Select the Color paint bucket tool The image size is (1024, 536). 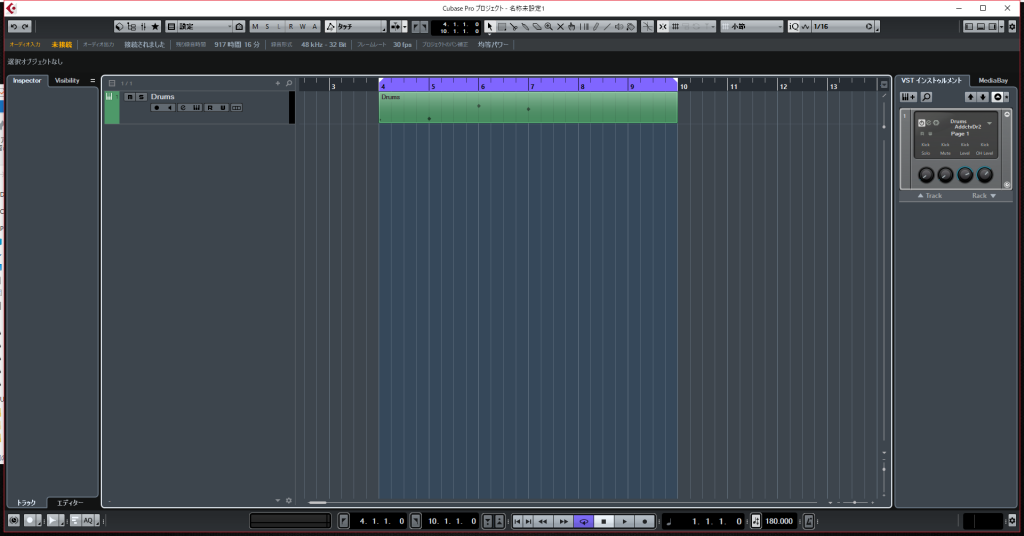pos(631,27)
